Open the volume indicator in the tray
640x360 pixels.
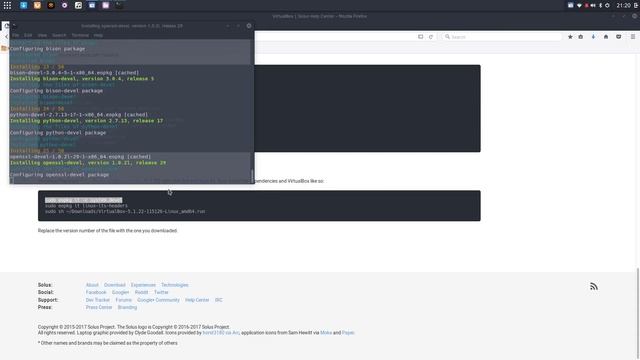593,5
